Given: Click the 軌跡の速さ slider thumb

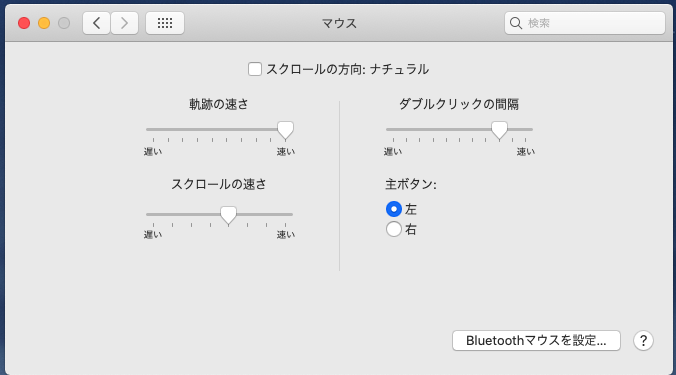Looking at the screenshot, I should (x=285, y=130).
